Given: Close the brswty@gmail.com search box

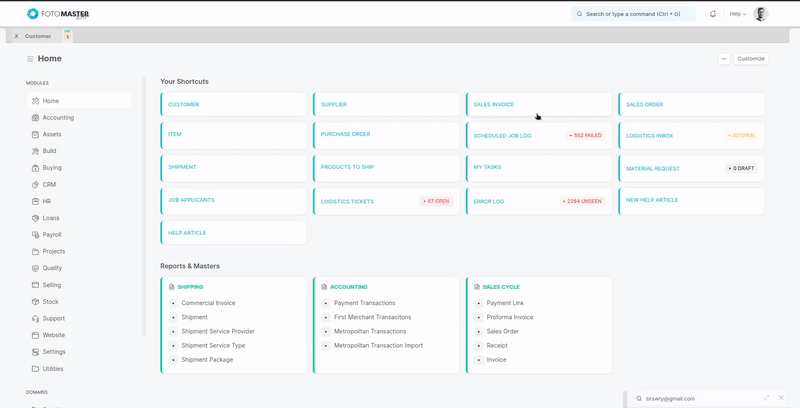Looking at the screenshot, I should [781, 398].
